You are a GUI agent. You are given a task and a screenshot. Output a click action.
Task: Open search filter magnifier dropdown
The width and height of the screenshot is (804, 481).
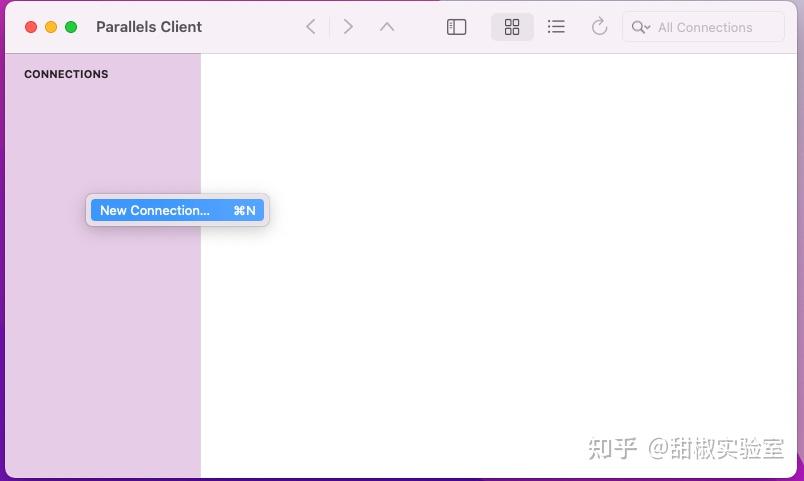pos(641,27)
